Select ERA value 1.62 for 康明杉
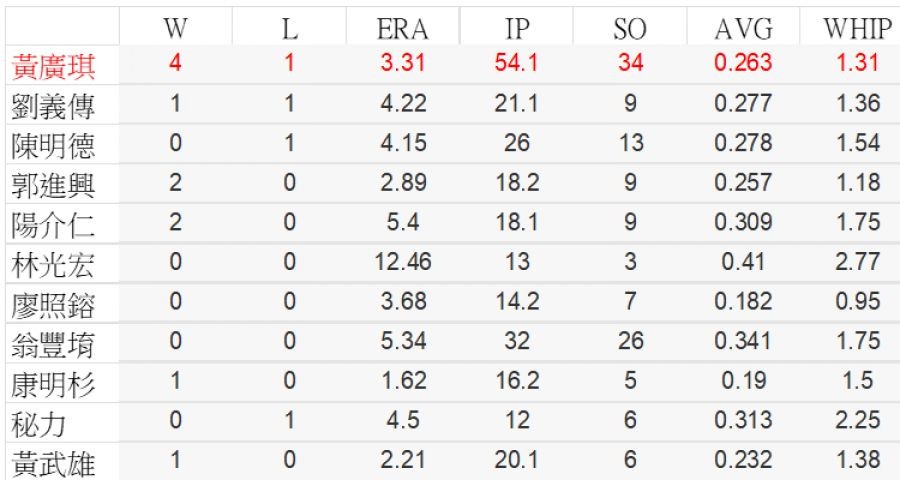This screenshot has height=480, width=900. coord(403,381)
